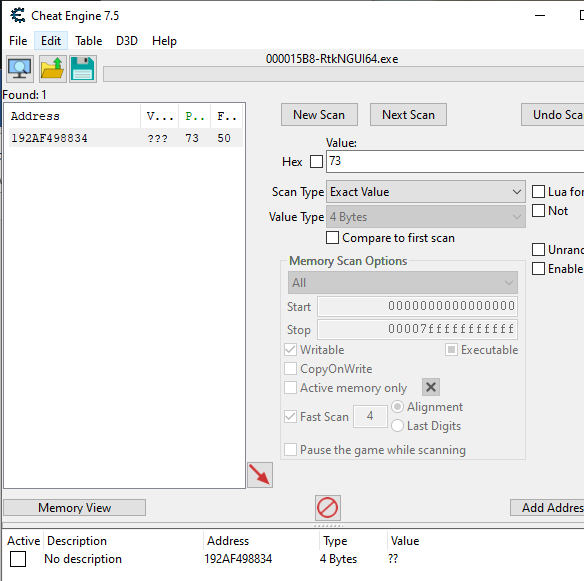Open the File menu

click(18, 41)
